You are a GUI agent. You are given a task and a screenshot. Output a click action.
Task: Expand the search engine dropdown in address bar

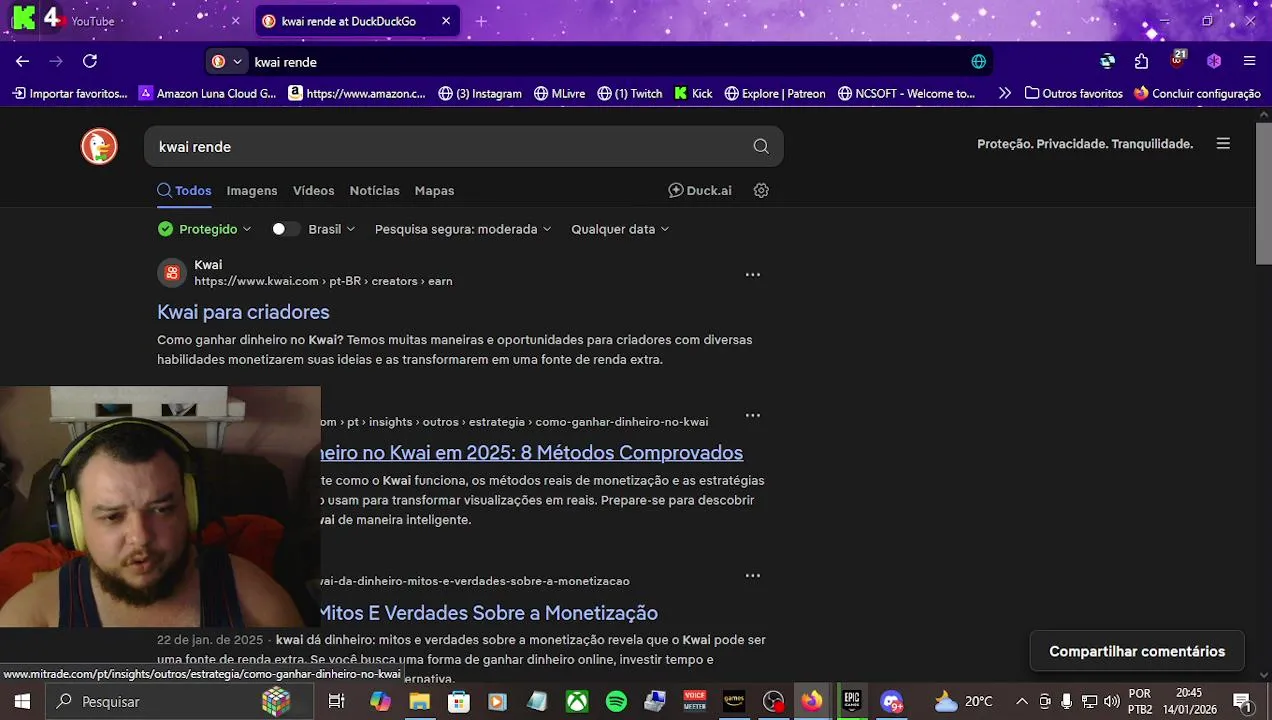[x=227, y=61]
